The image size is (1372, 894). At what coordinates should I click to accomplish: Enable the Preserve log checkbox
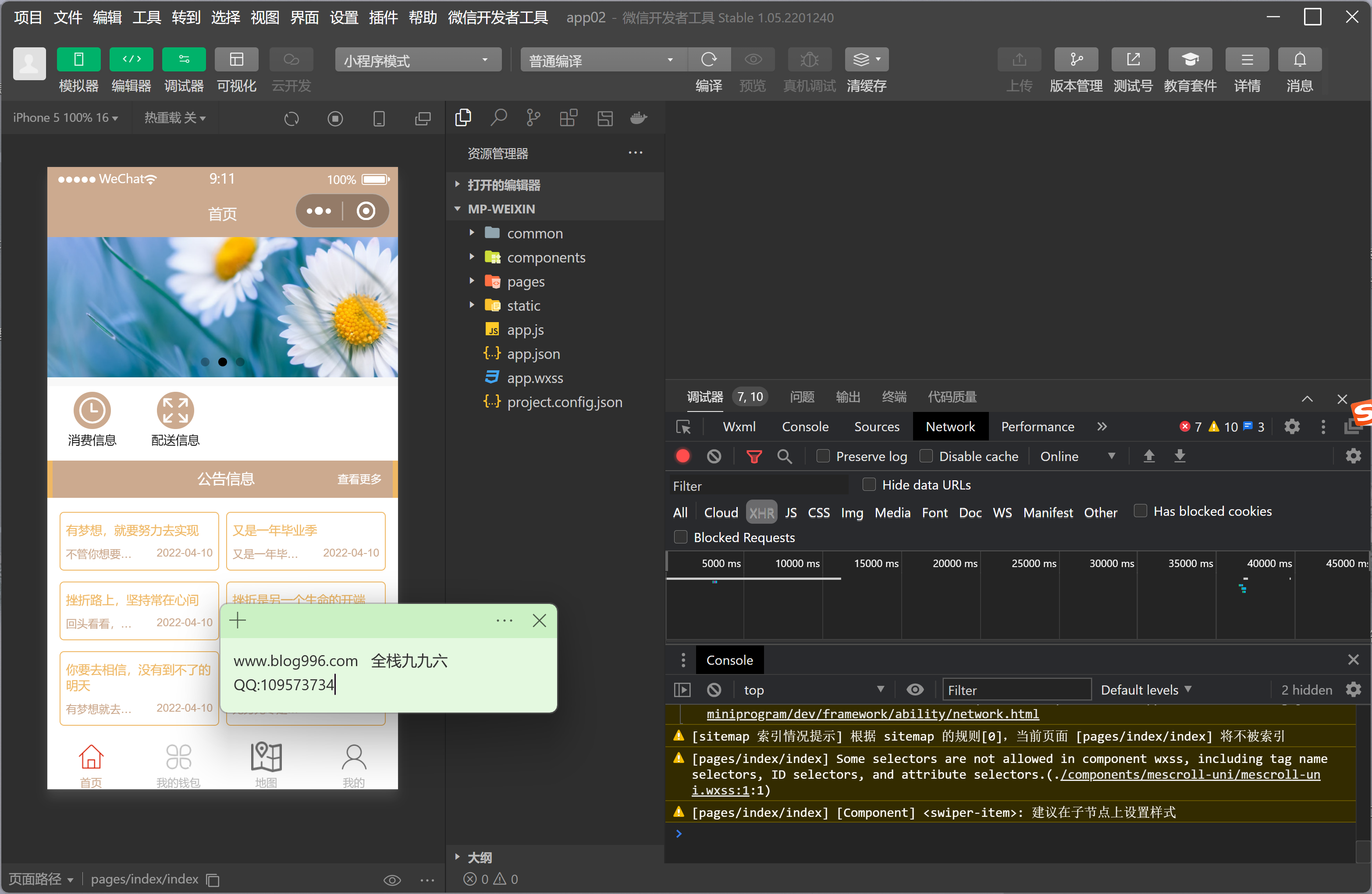click(x=823, y=457)
